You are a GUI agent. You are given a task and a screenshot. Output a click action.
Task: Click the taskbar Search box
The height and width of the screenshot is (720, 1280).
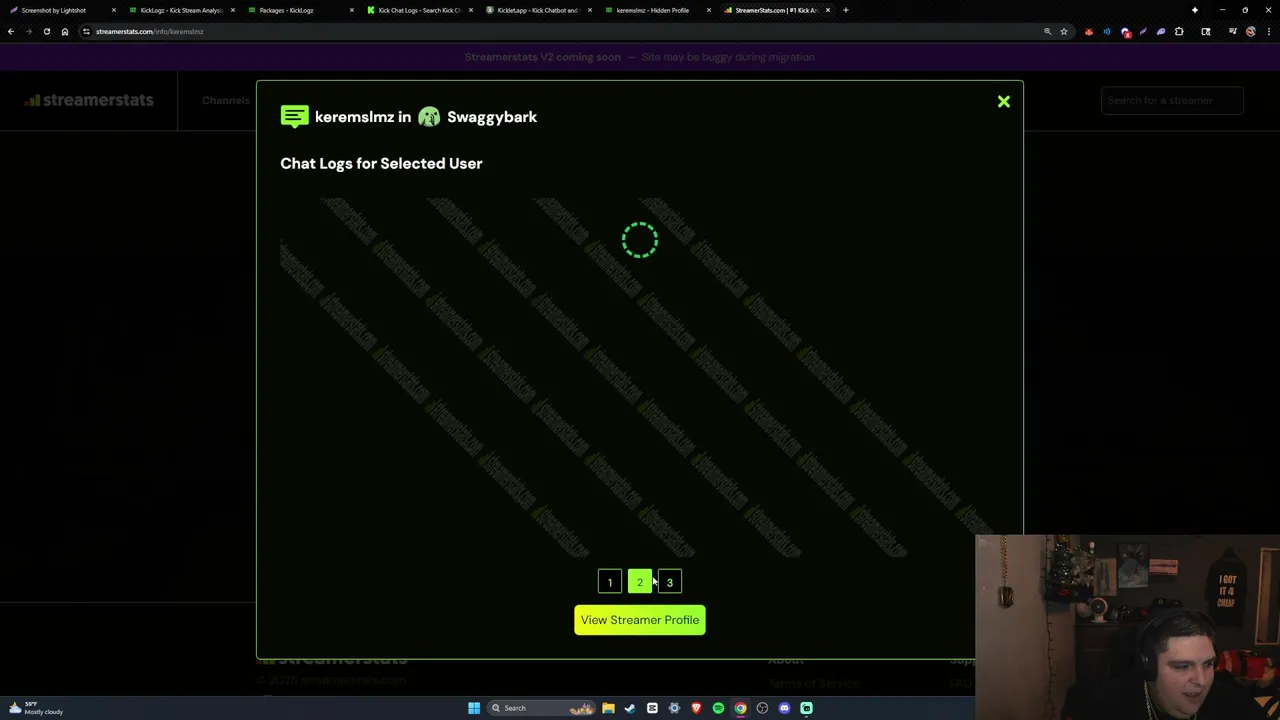pos(541,708)
